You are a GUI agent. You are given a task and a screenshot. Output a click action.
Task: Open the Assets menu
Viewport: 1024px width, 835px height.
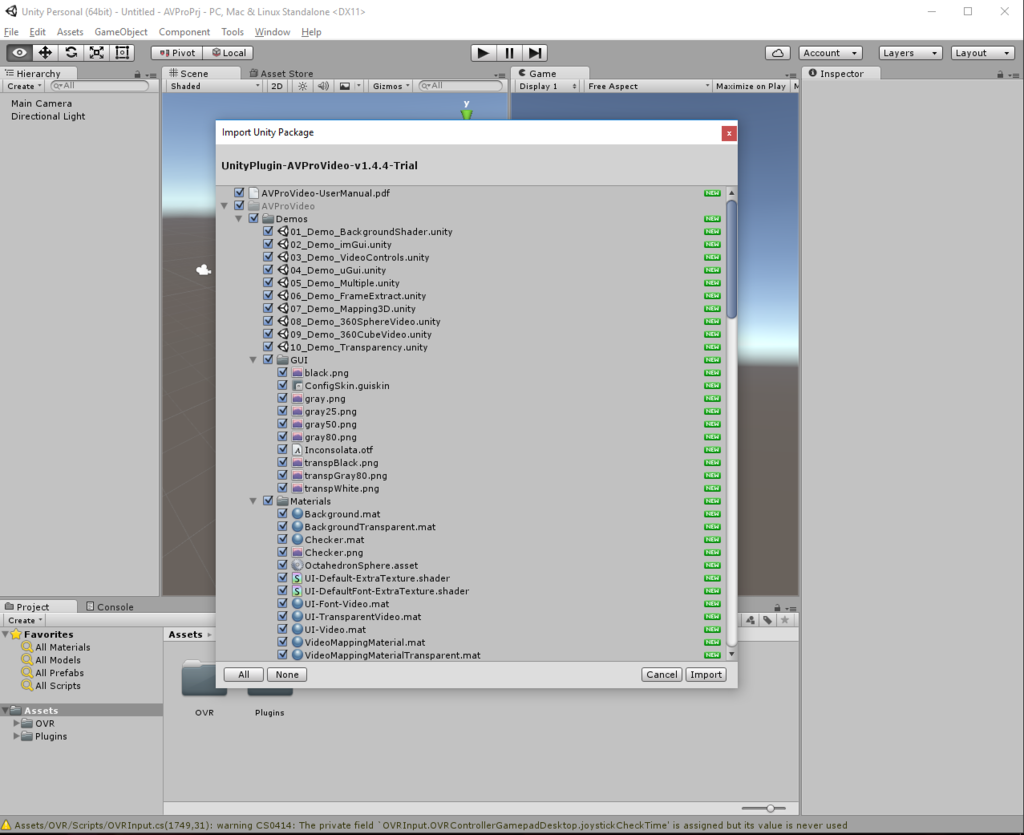(70, 32)
